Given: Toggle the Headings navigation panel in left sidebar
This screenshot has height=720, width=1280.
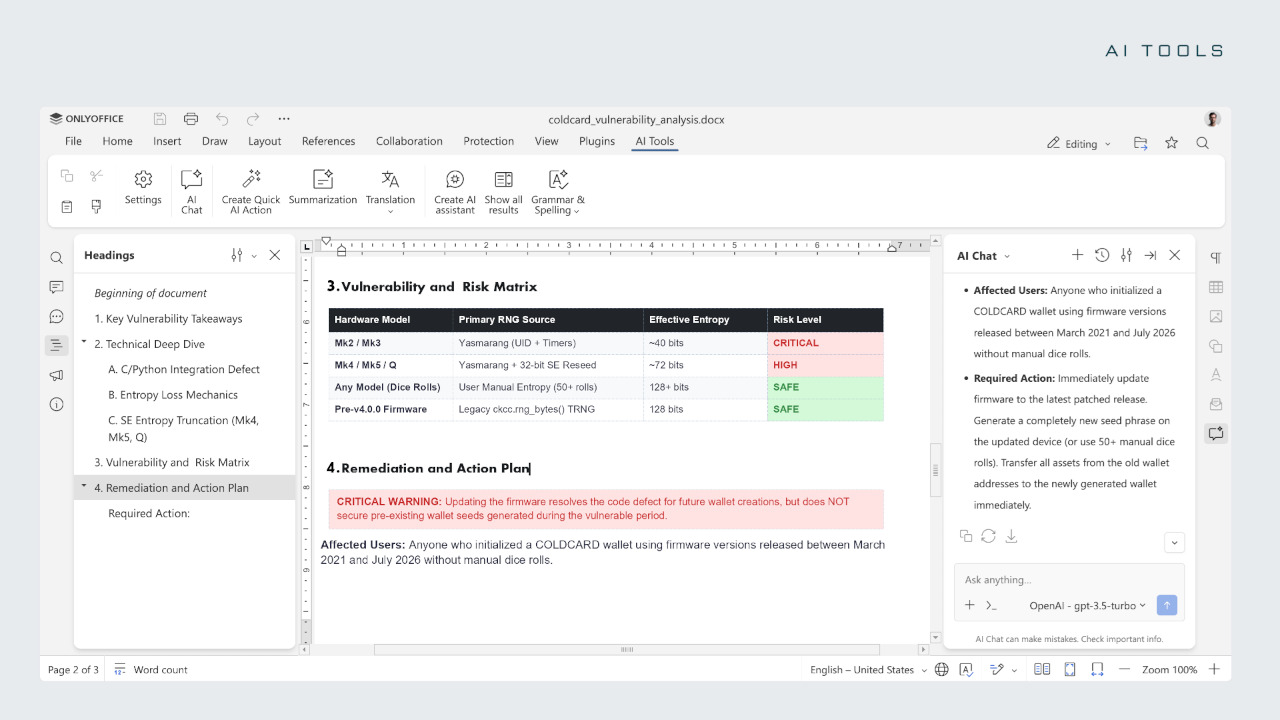Looking at the screenshot, I should click(x=56, y=346).
